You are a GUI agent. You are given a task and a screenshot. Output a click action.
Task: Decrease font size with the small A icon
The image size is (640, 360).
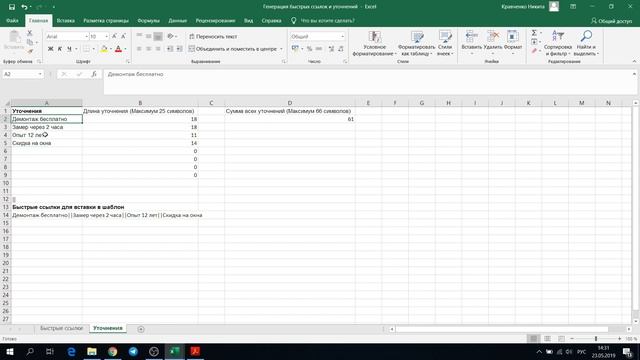123,36
